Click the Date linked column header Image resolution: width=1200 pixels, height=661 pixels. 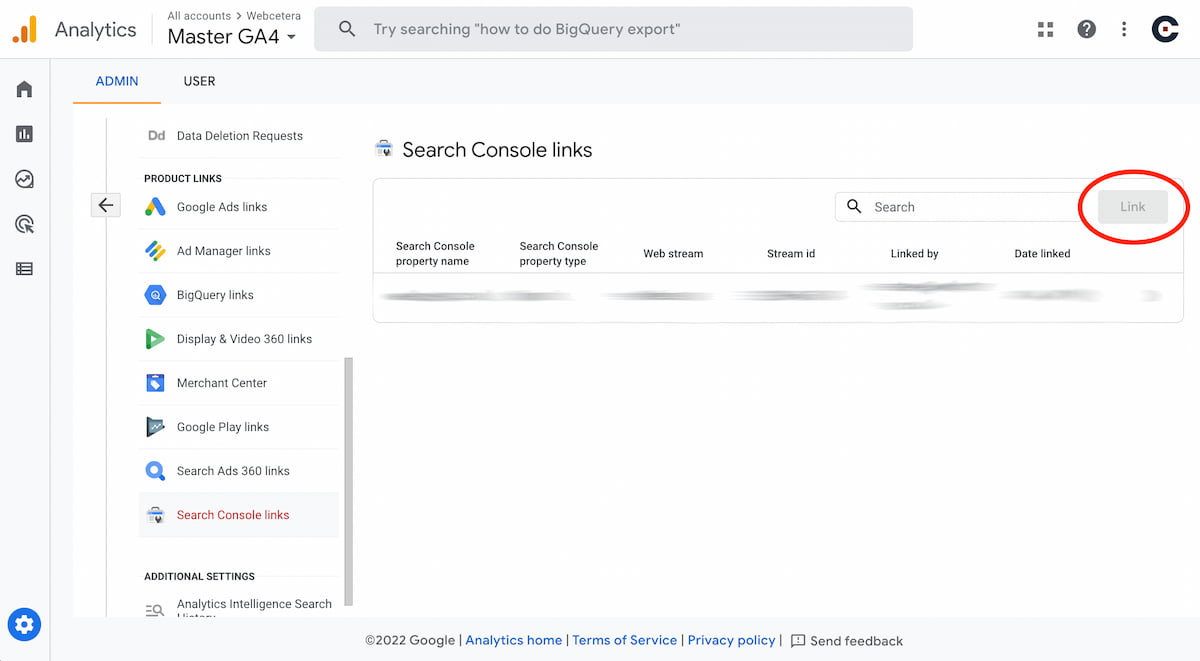pyautogui.click(x=1042, y=254)
